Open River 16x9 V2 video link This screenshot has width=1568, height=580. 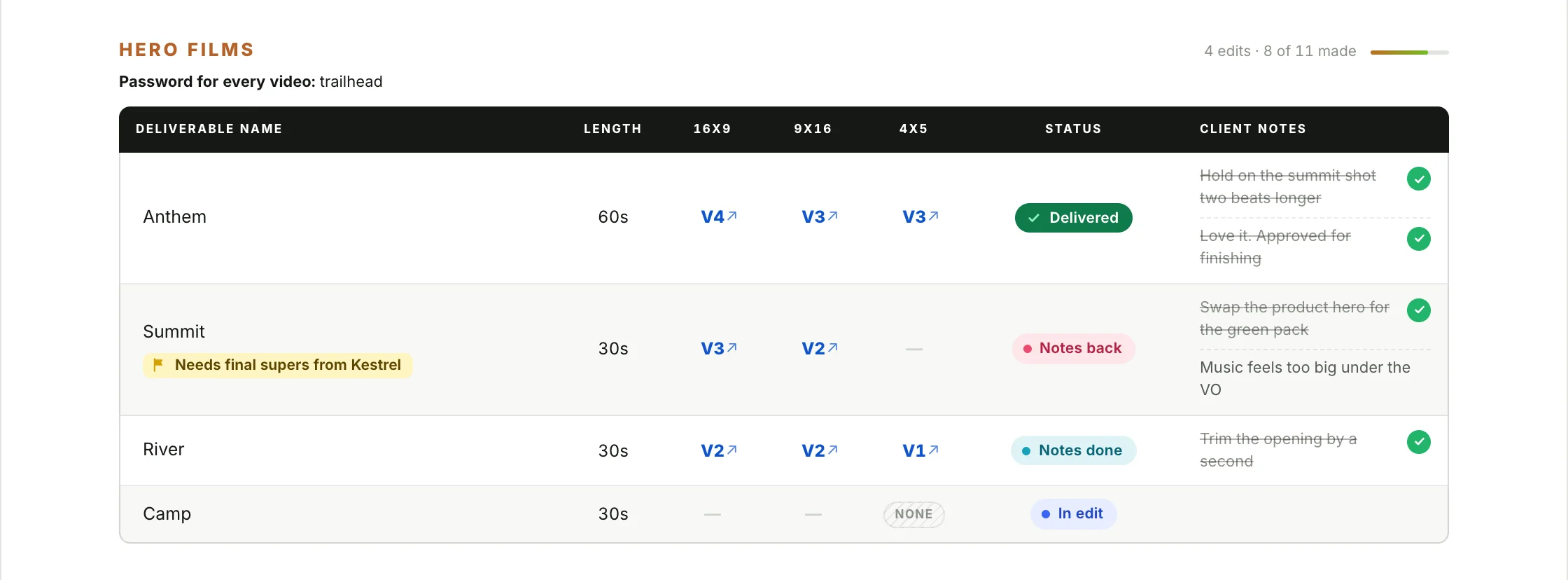(x=719, y=451)
